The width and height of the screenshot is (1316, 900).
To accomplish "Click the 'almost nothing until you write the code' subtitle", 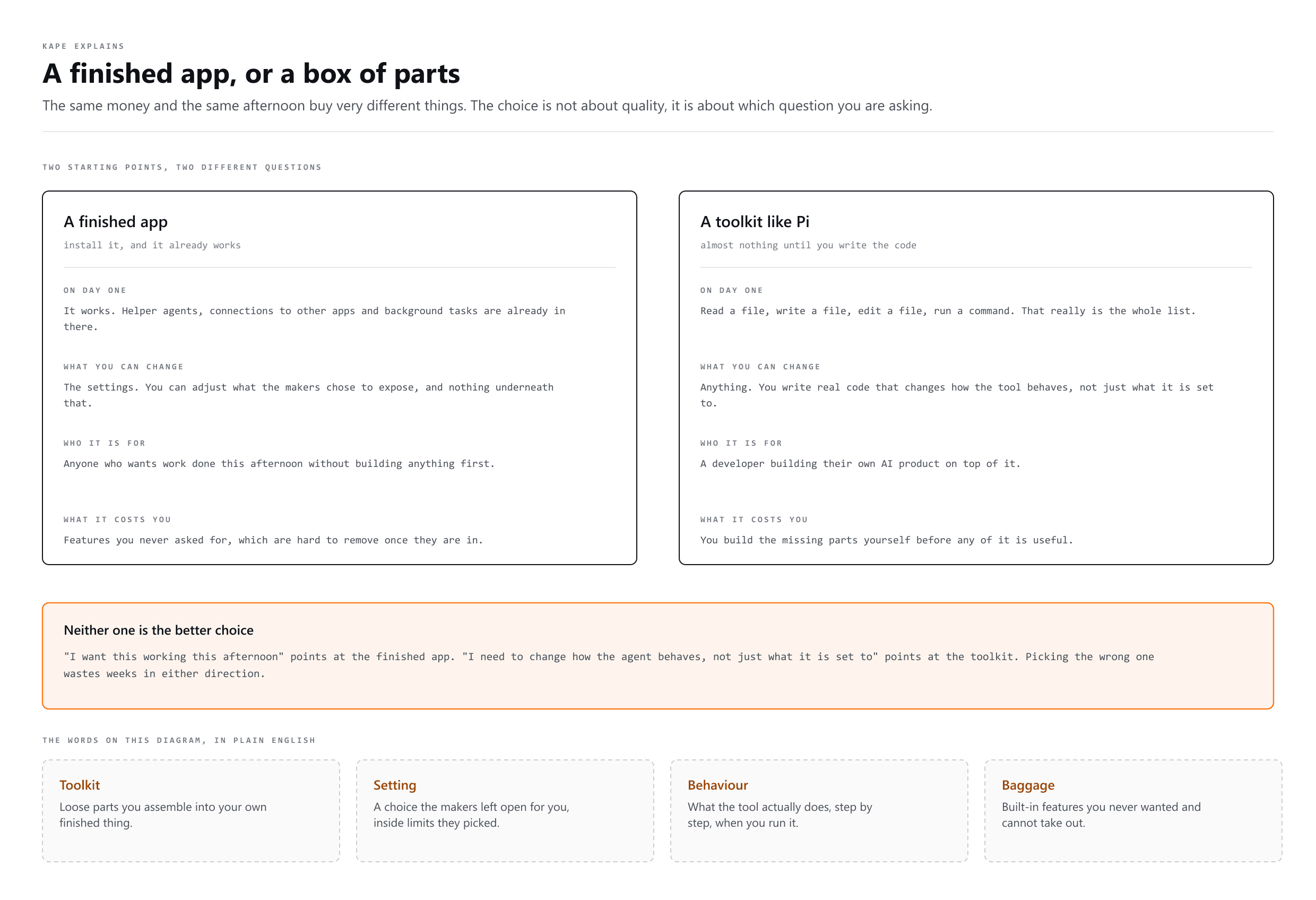I will (x=808, y=245).
